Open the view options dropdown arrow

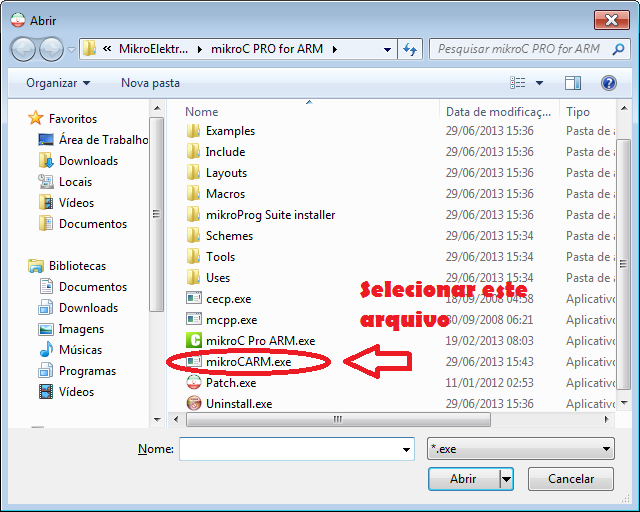coord(539,83)
